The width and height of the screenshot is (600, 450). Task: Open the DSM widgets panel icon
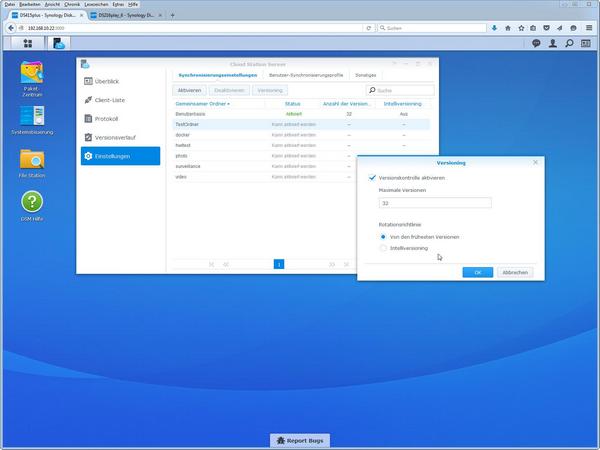click(585, 44)
